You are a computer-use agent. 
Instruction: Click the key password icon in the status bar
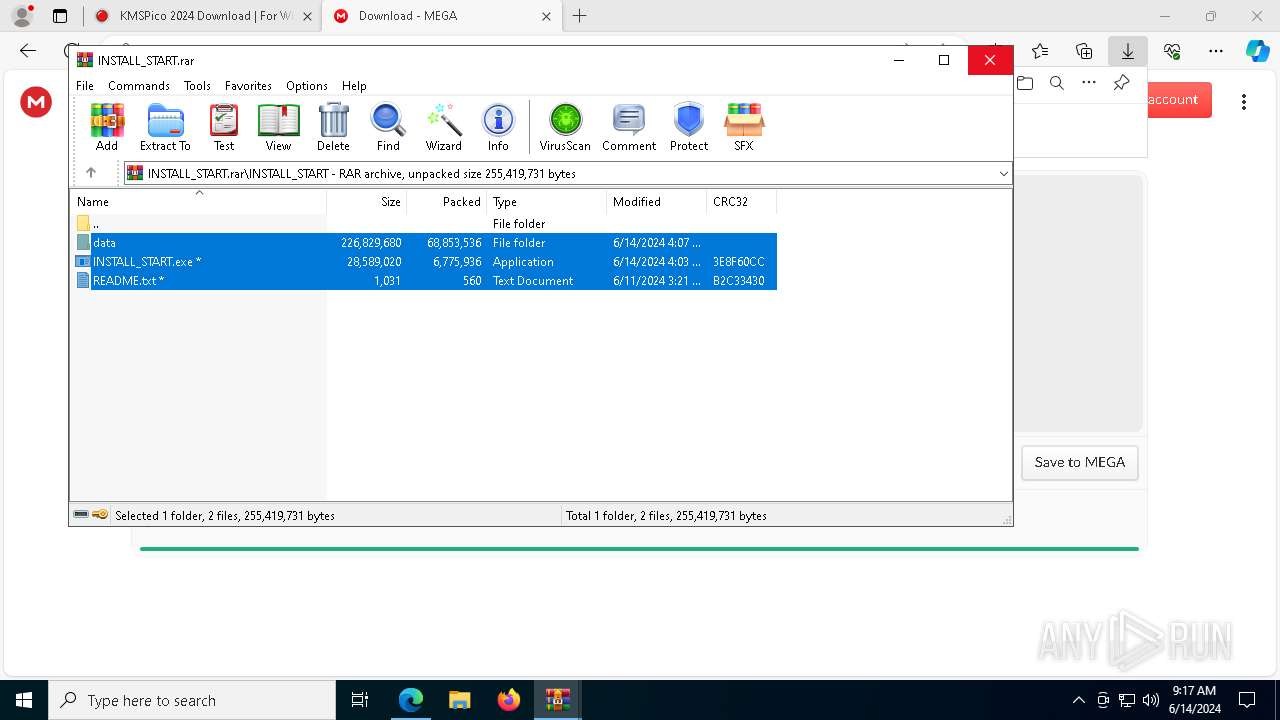pyautogui.click(x=100, y=515)
